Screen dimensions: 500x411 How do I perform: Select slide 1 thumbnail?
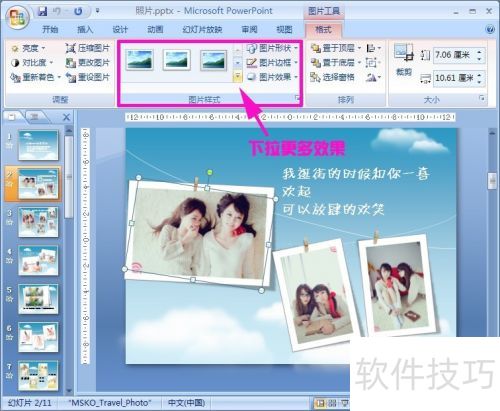coord(38,145)
